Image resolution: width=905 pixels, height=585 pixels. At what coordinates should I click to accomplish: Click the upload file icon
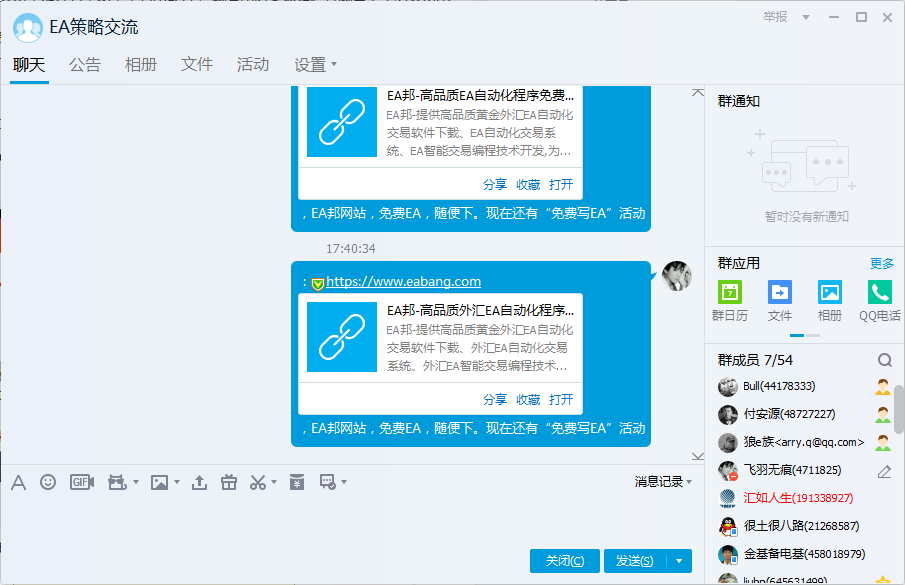tap(199, 482)
